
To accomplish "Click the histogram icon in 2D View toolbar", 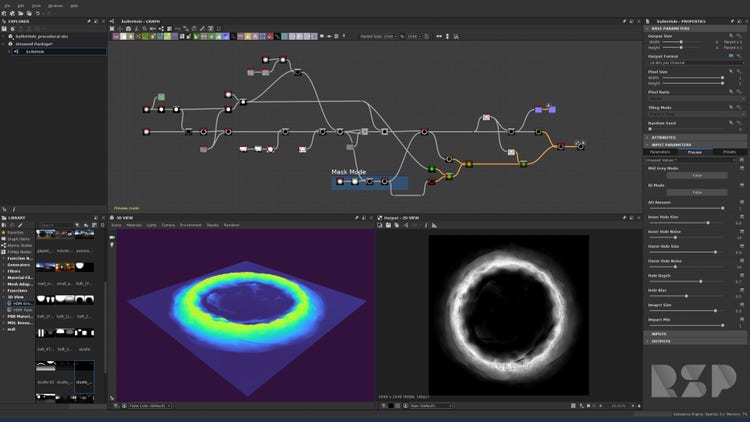I will pyautogui.click(x=434, y=225).
